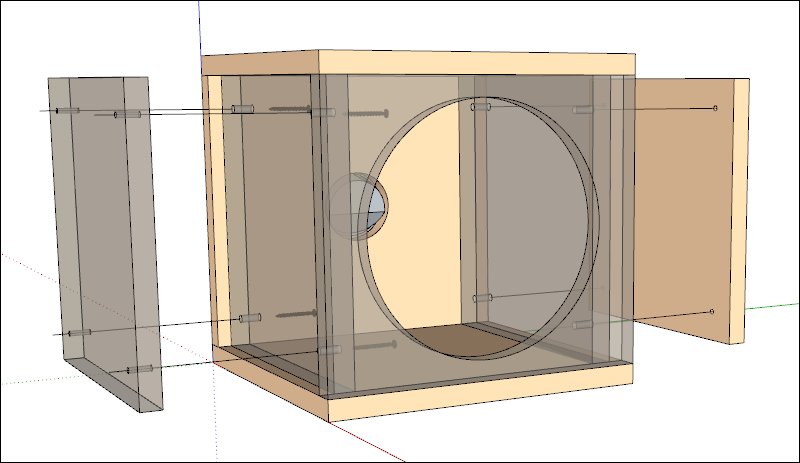Click the upper hole on right panel

(x=714, y=108)
